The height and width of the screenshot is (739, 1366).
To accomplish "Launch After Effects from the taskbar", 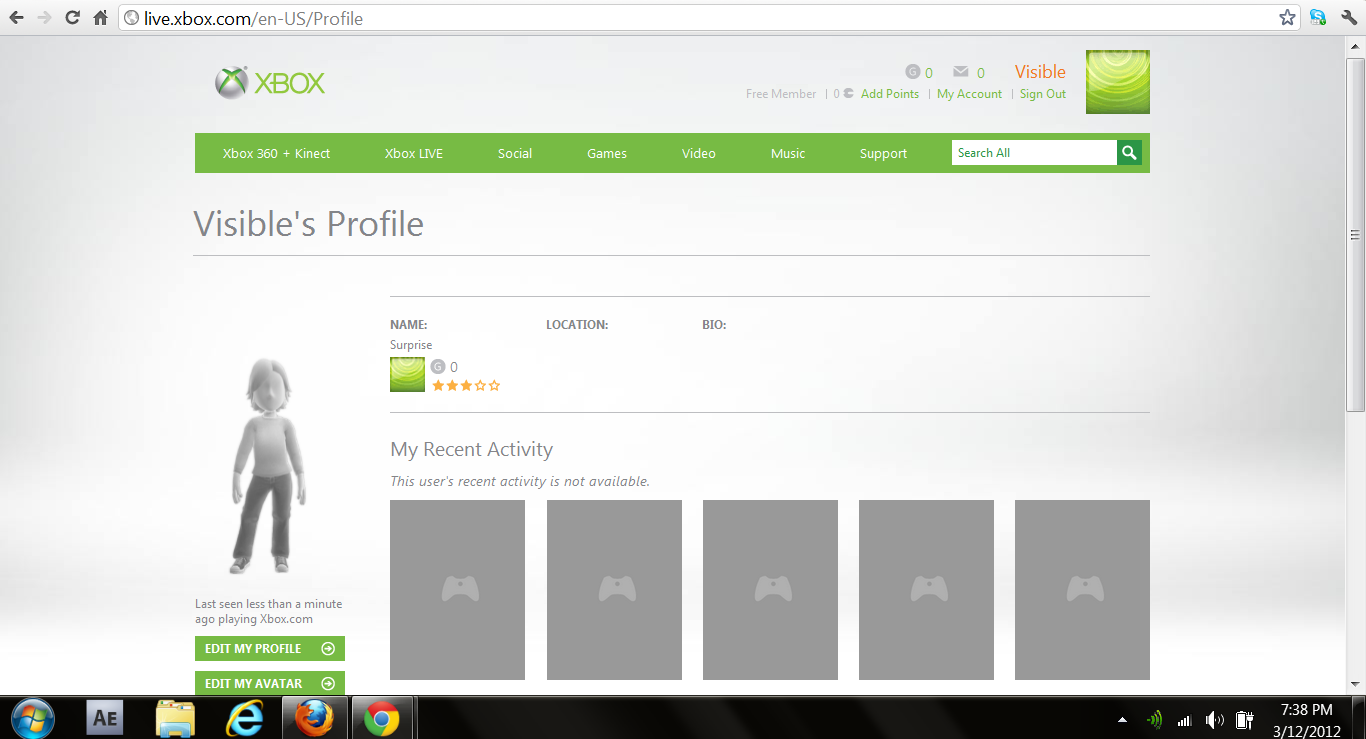I will click(x=105, y=718).
